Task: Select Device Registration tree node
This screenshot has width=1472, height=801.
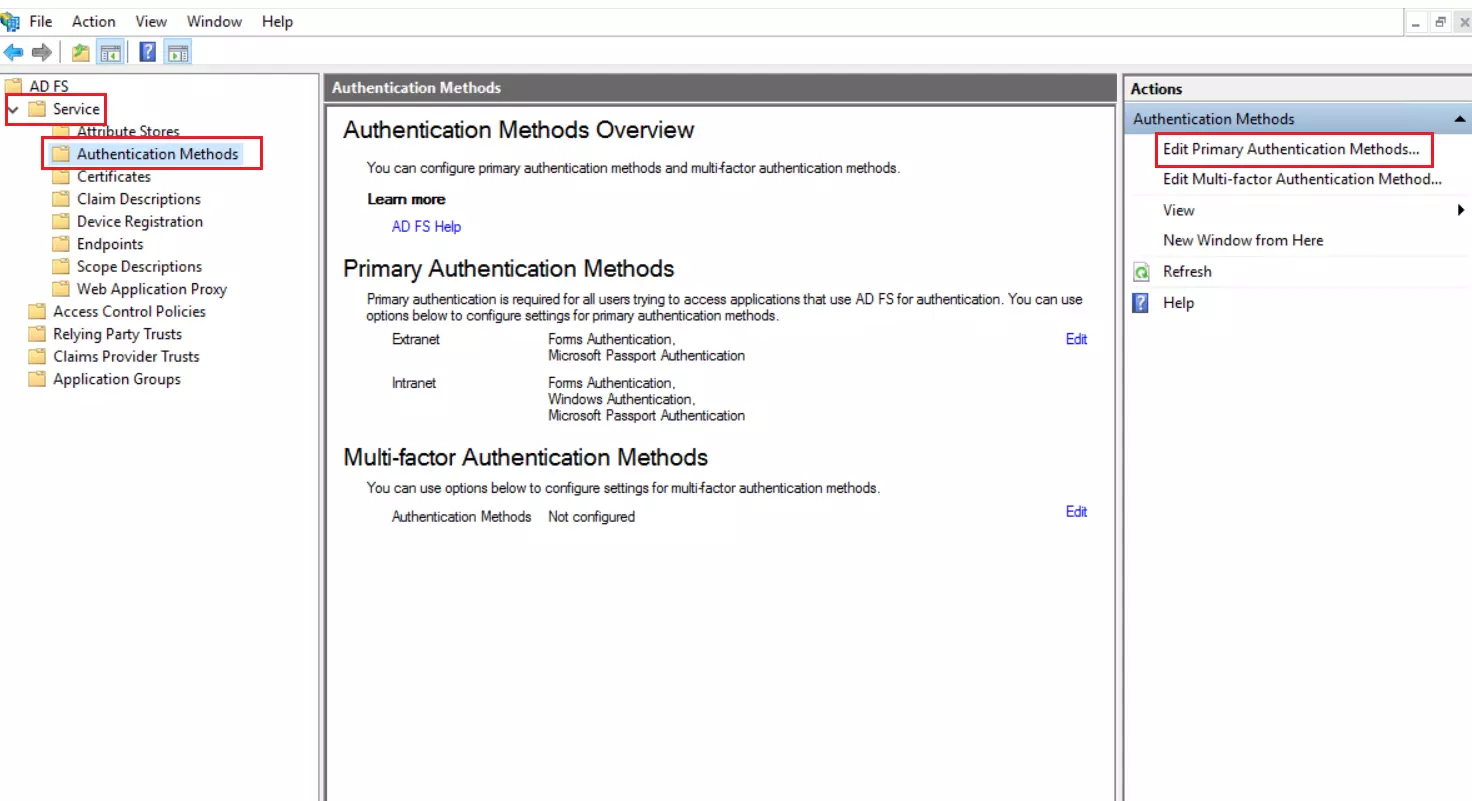Action: [140, 222]
